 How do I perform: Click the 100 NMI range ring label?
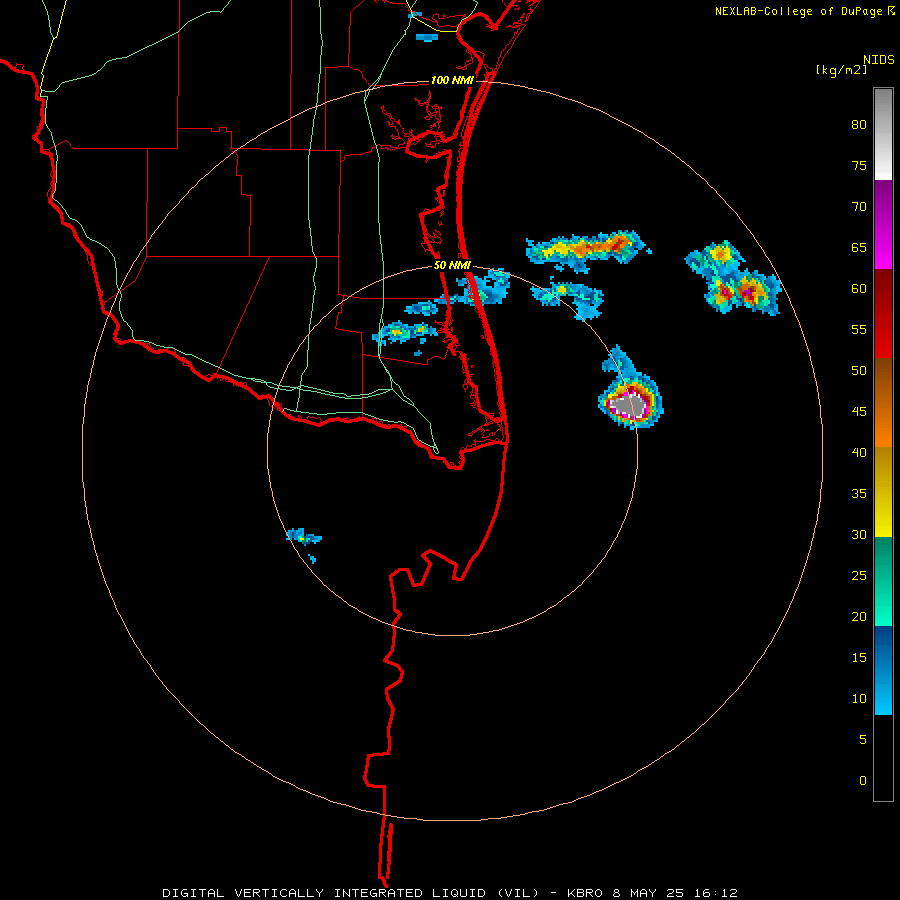(452, 80)
